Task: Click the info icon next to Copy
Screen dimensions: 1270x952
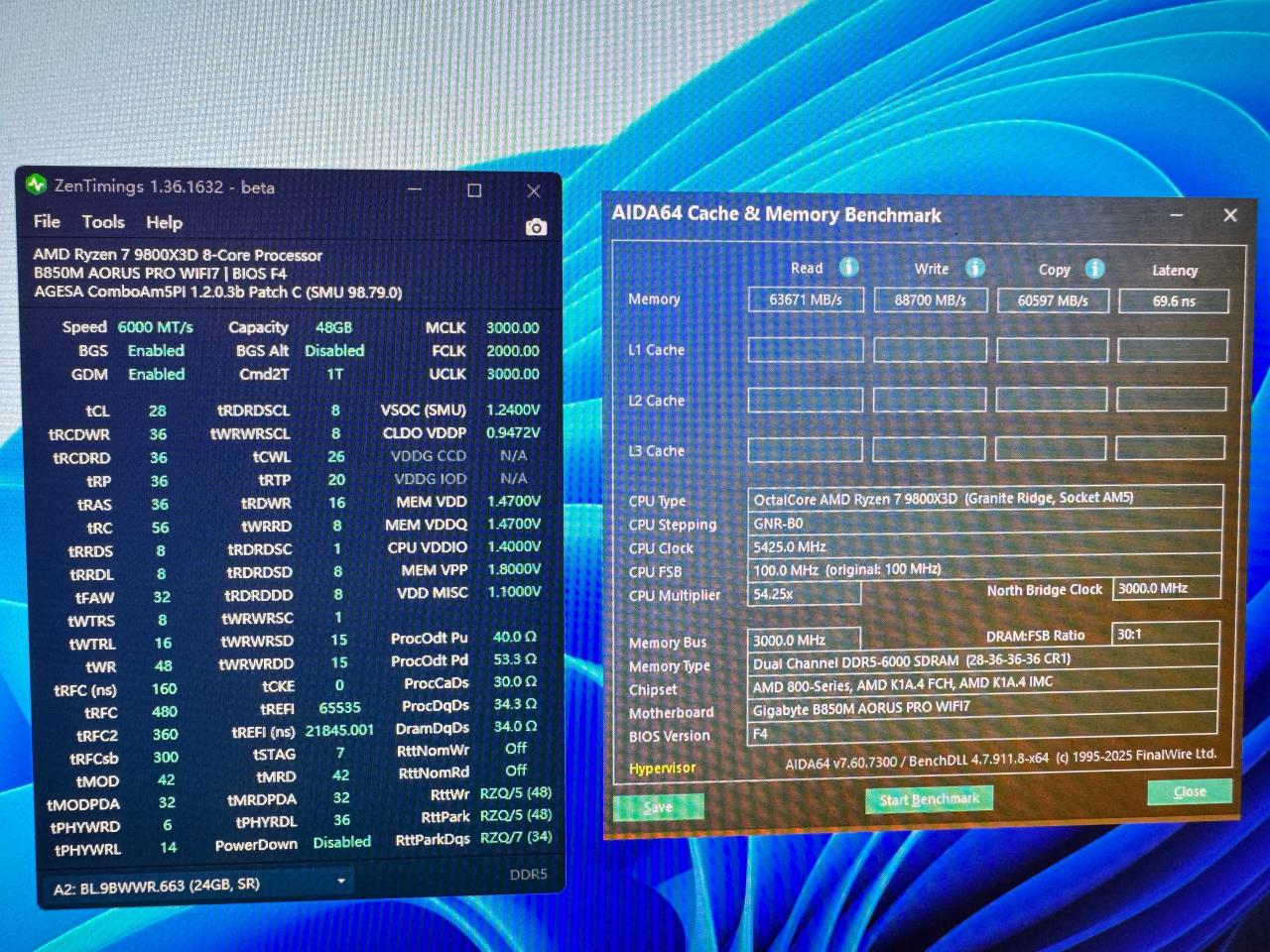Action: pos(1094,269)
